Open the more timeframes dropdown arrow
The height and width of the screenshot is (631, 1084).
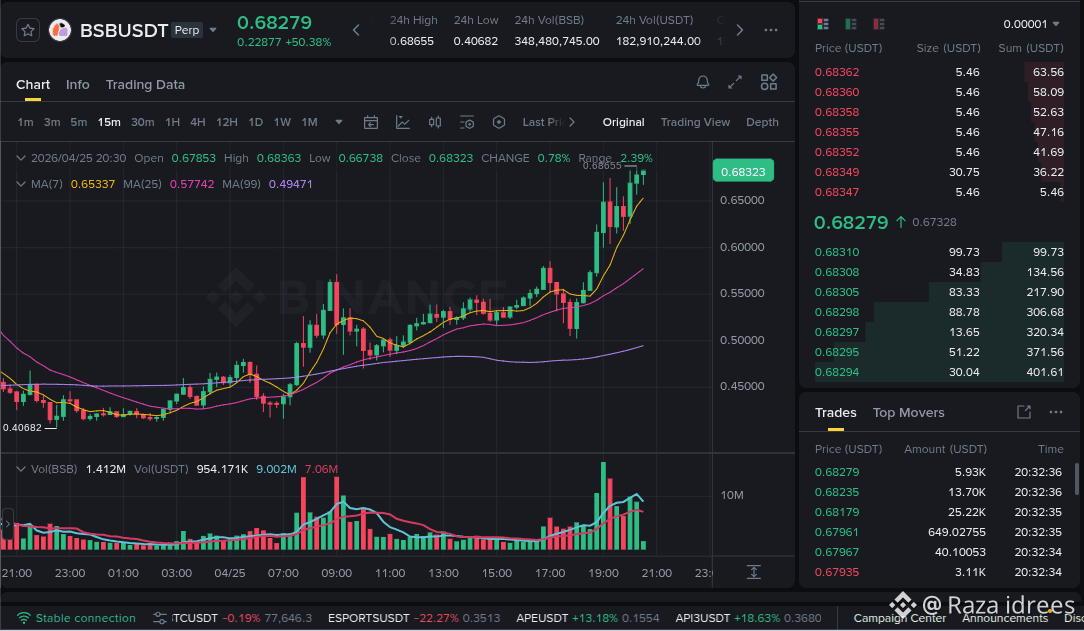tap(339, 122)
